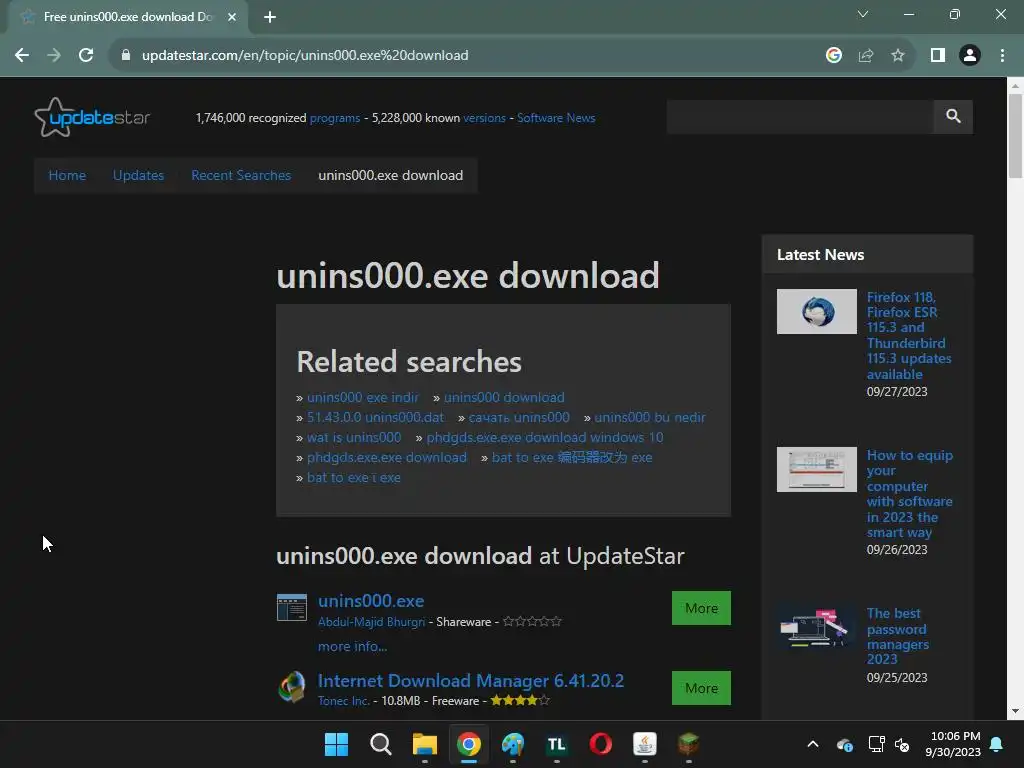1024x768 pixels.
Task: Click into the site search field
Action: click(x=800, y=117)
